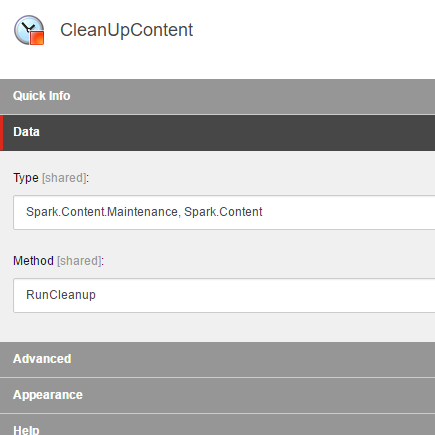Expand the Quick Info section

217,96
